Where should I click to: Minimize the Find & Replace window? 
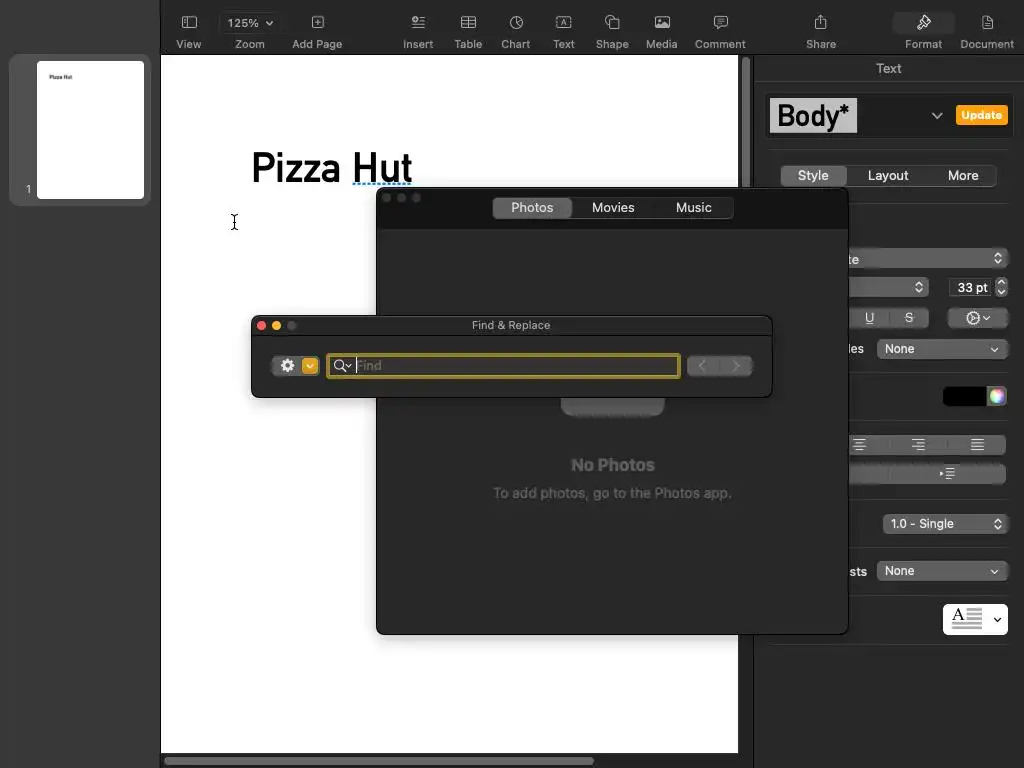pos(276,325)
